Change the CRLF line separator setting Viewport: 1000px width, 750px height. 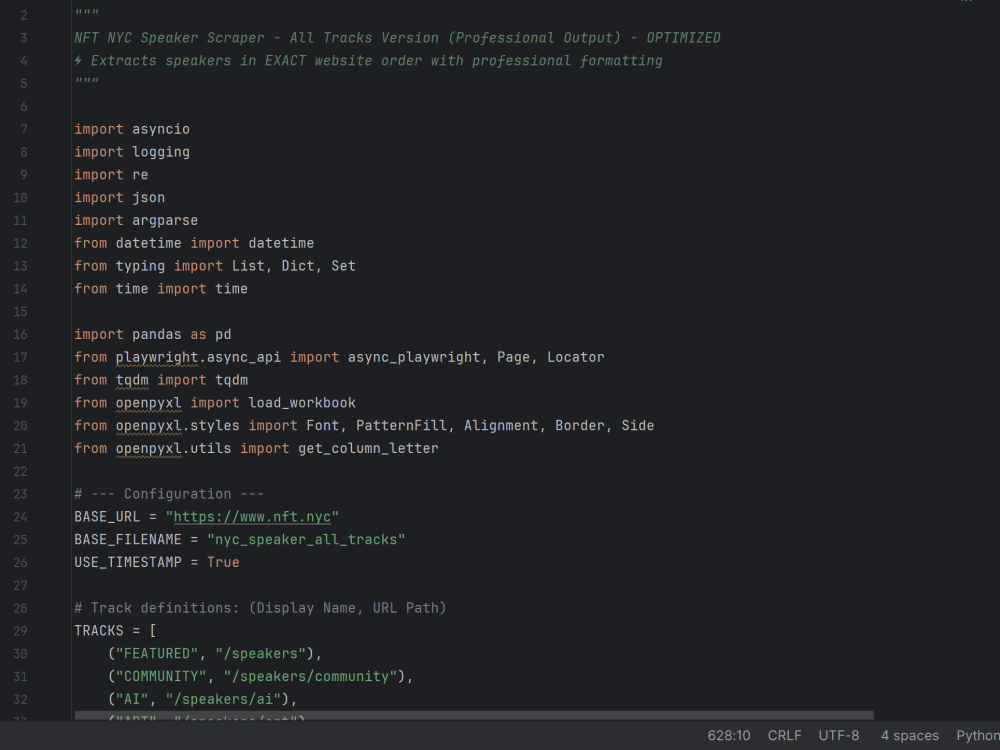coord(784,735)
